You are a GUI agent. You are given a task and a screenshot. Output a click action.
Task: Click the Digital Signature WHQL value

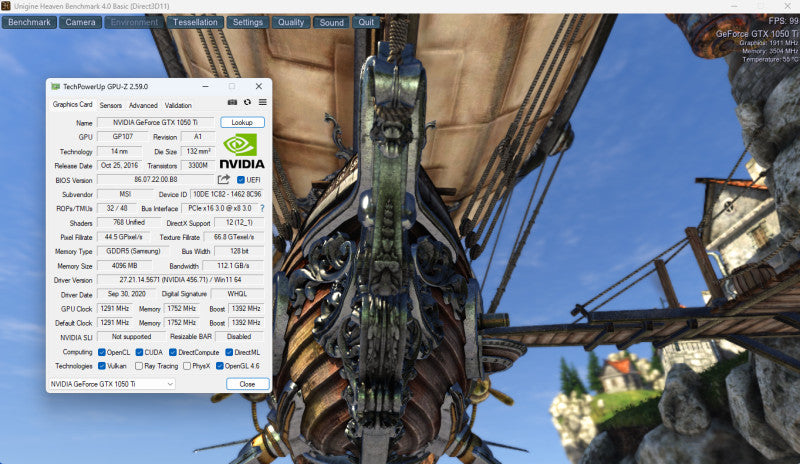click(x=237, y=294)
